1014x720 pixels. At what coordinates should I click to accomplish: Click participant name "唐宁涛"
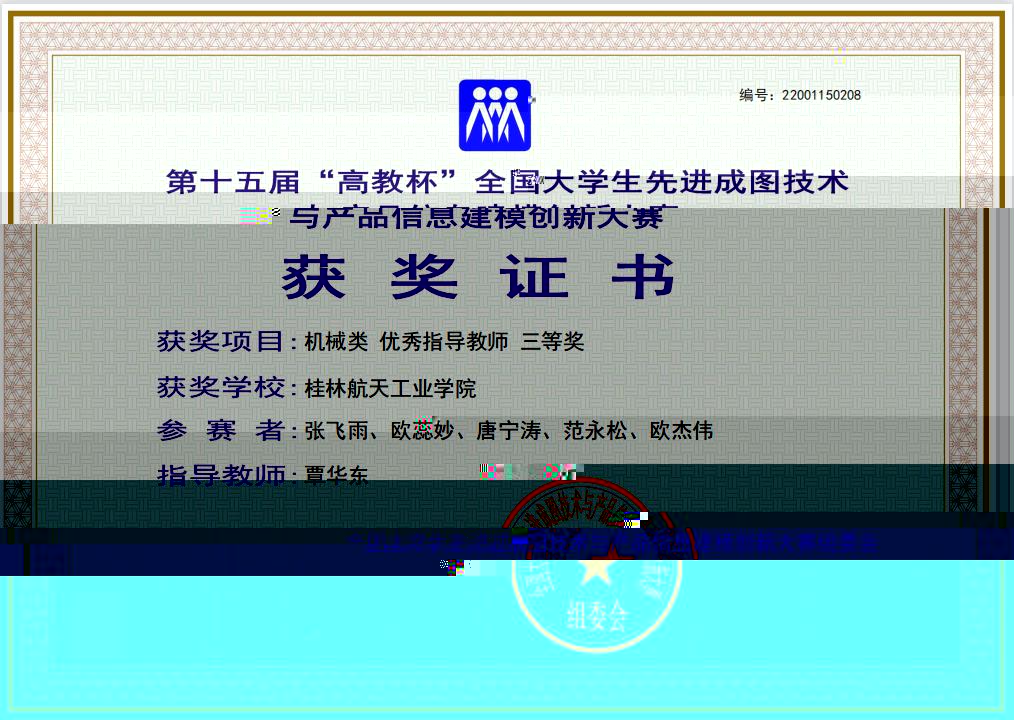[508, 430]
